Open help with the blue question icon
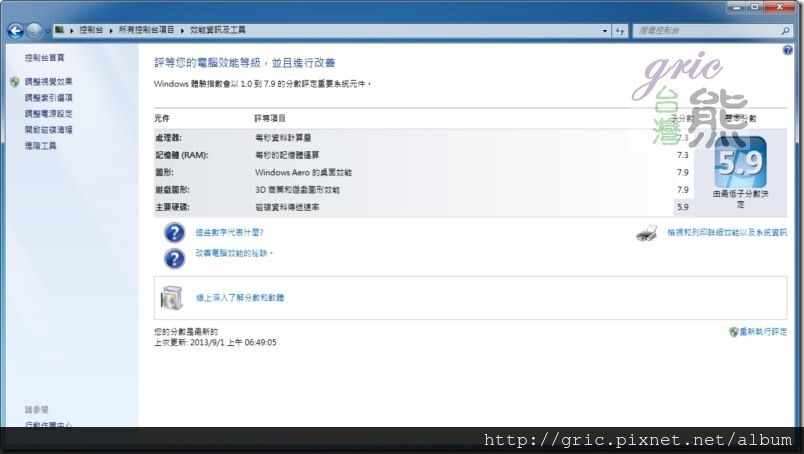The width and height of the screenshot is (804, 454). click(x=788, y=50)
